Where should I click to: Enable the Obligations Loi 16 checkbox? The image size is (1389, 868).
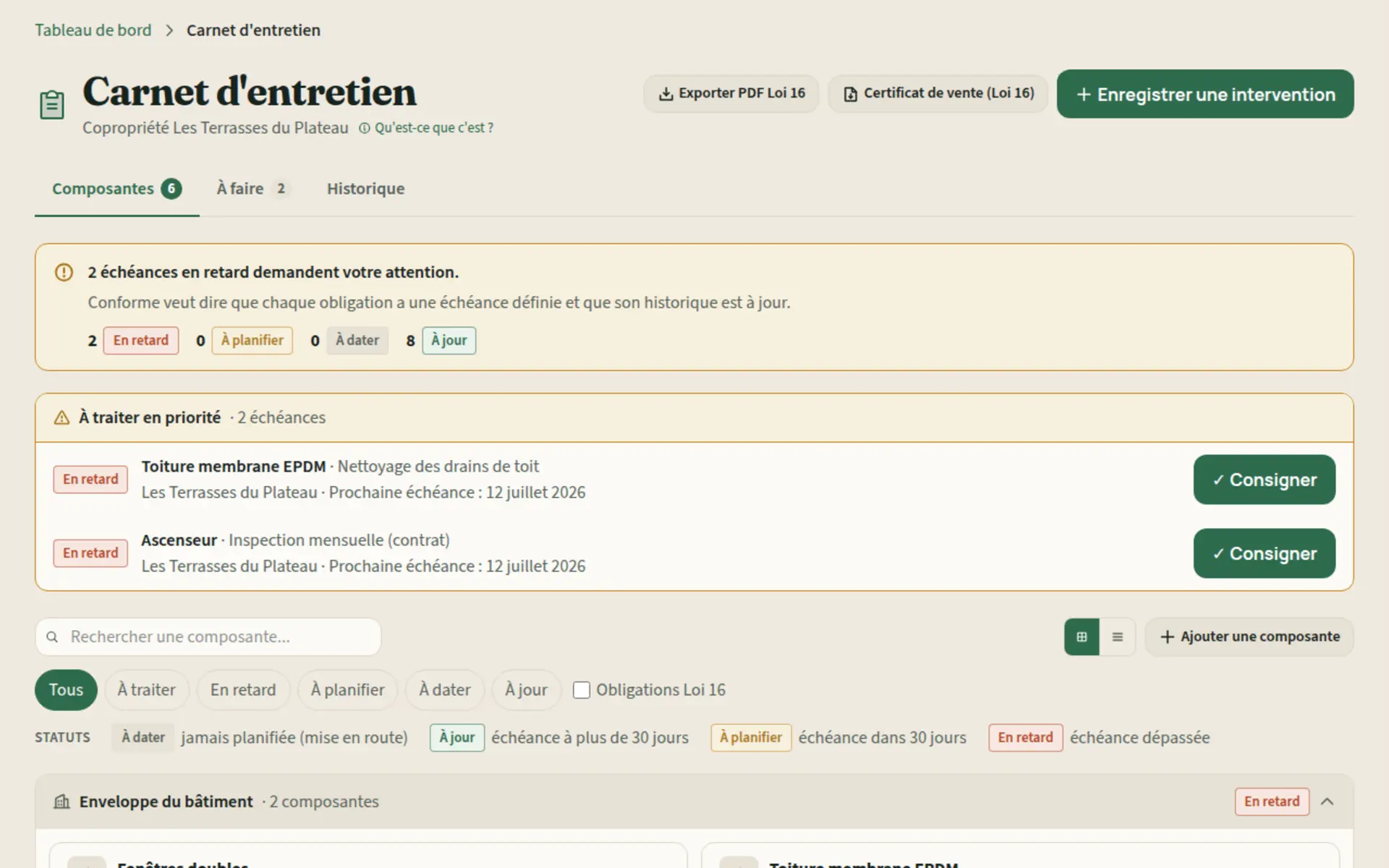[582, 690]
